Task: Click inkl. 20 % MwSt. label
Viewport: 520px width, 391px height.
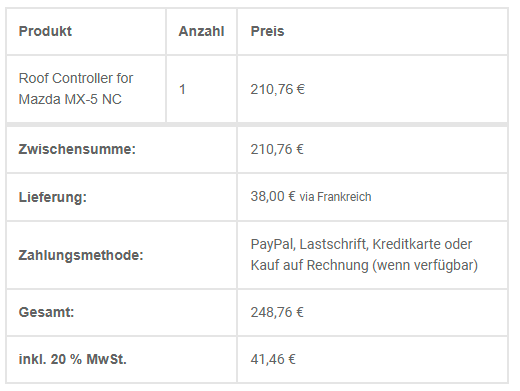Action: coord(73,359)
